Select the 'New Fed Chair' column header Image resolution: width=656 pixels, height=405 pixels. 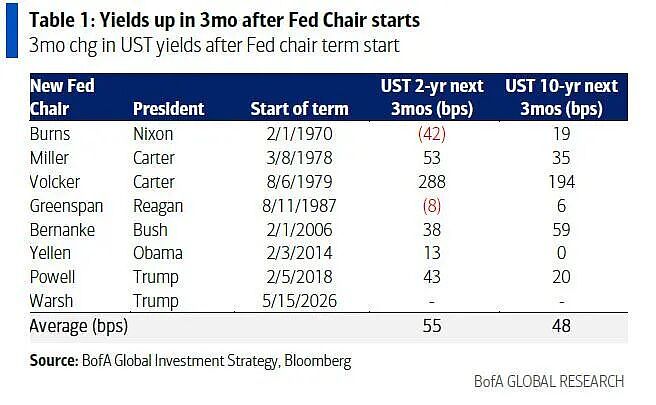(62, 97)
